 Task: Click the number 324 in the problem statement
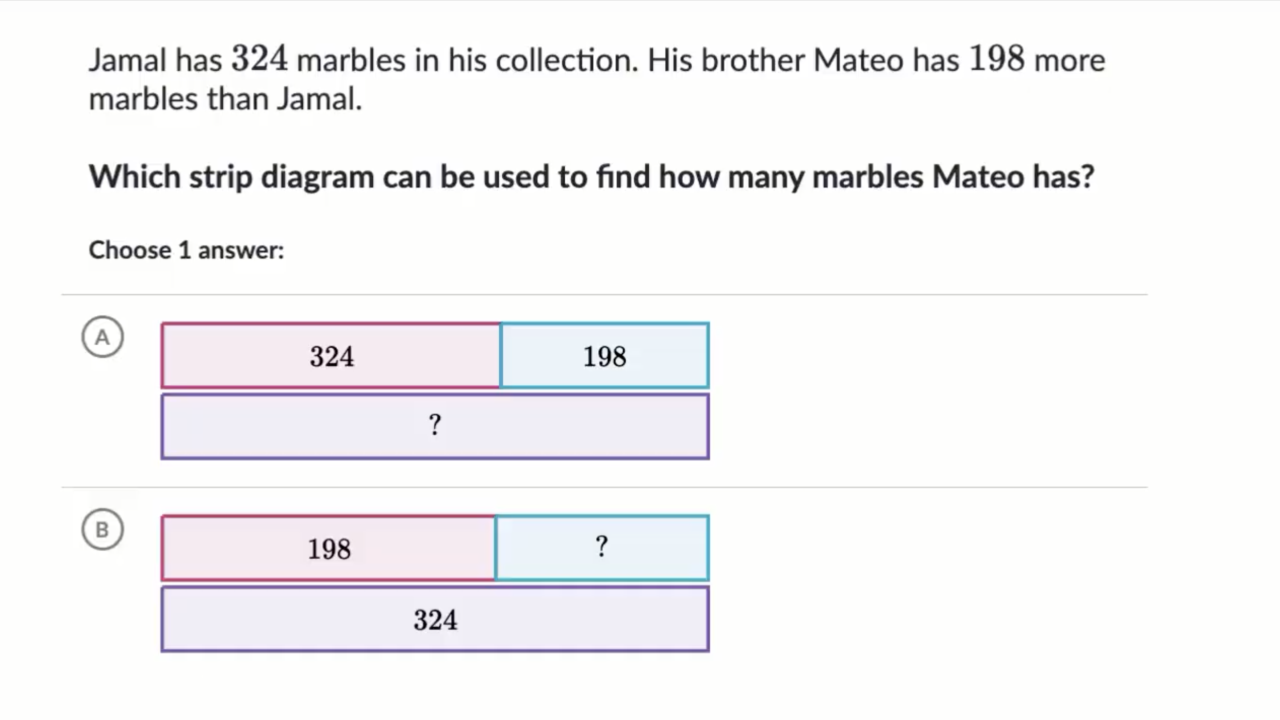(x=259, y=59)
